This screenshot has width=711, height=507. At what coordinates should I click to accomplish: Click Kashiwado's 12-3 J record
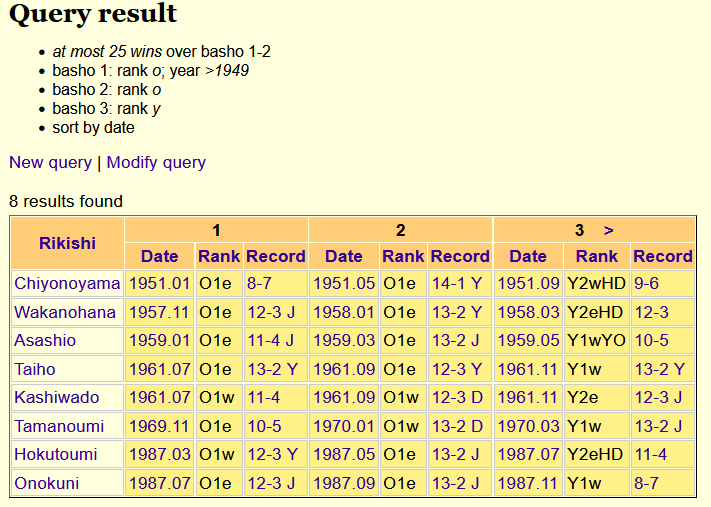(x=658, y=397)
